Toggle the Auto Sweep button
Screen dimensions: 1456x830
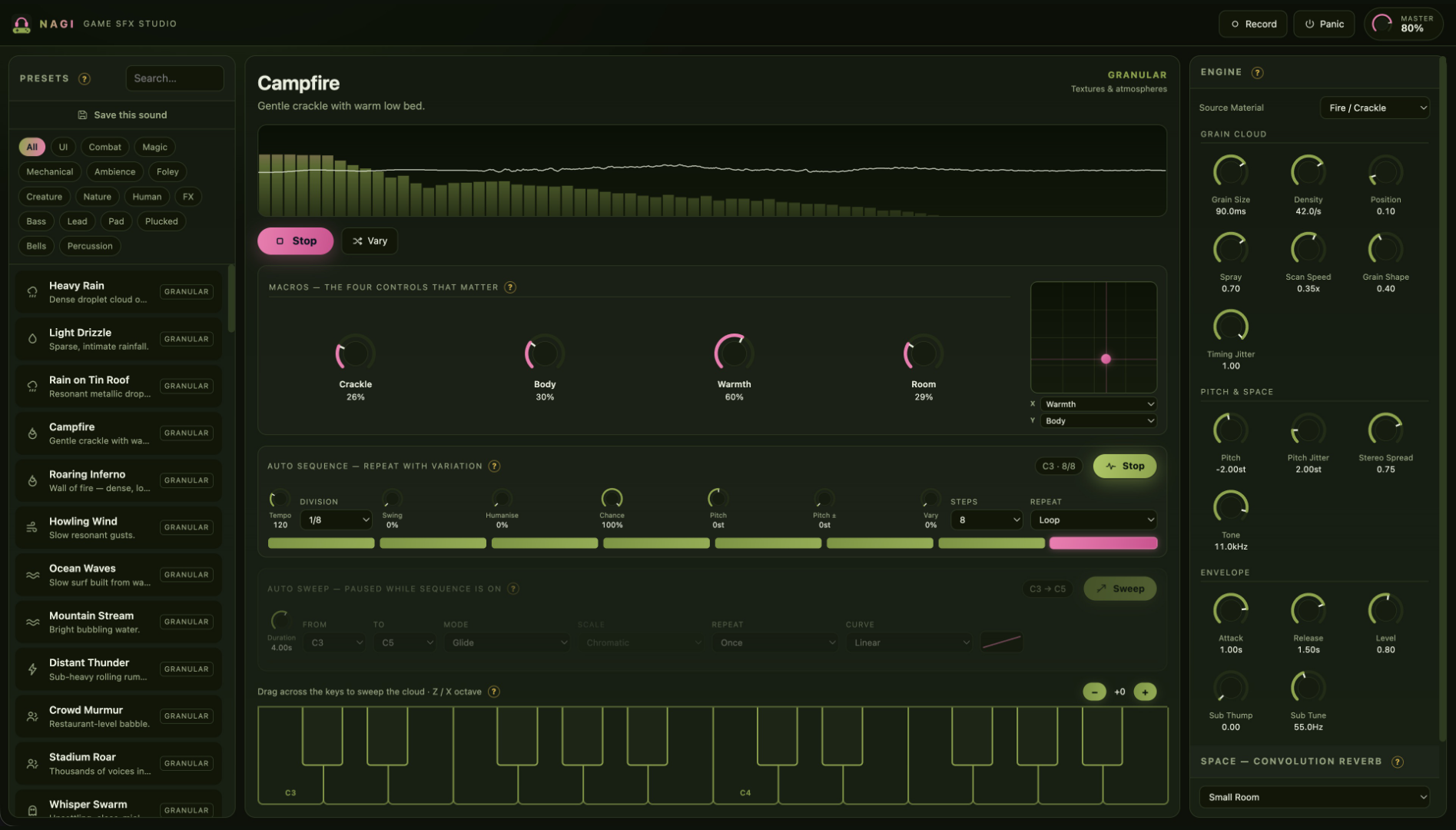click(x=1120, y=589)
